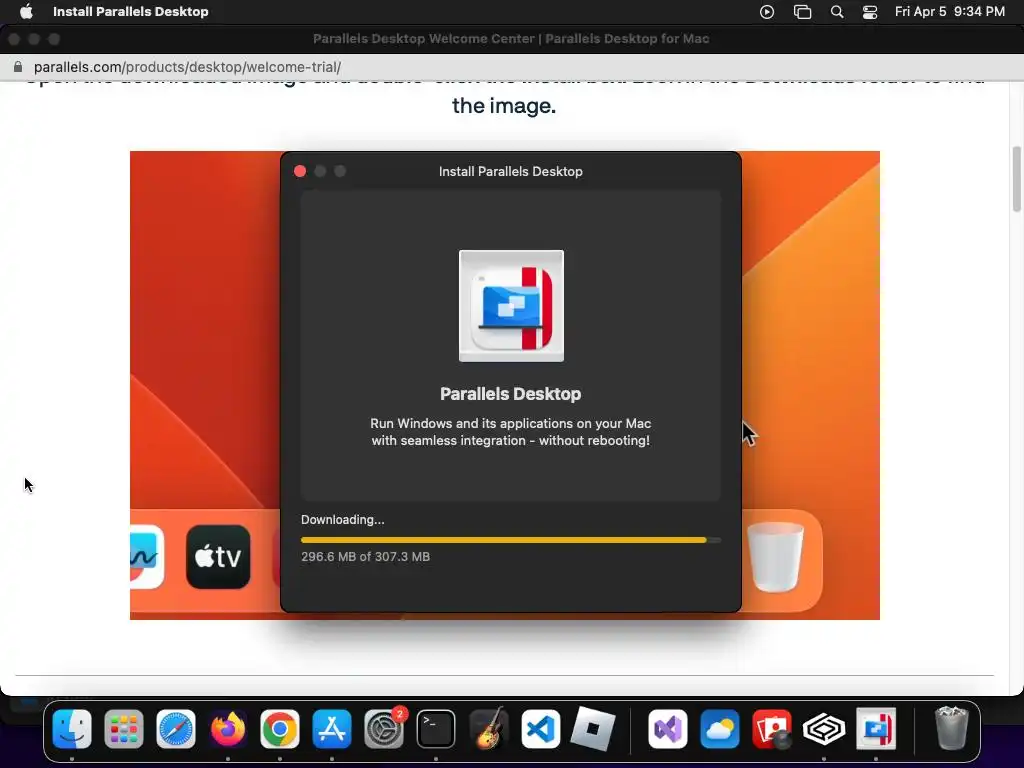Open System Settings with badge in Dock
Viewport: 1024px width, 768px height.
pyautogui.click(x=384, y=729)
